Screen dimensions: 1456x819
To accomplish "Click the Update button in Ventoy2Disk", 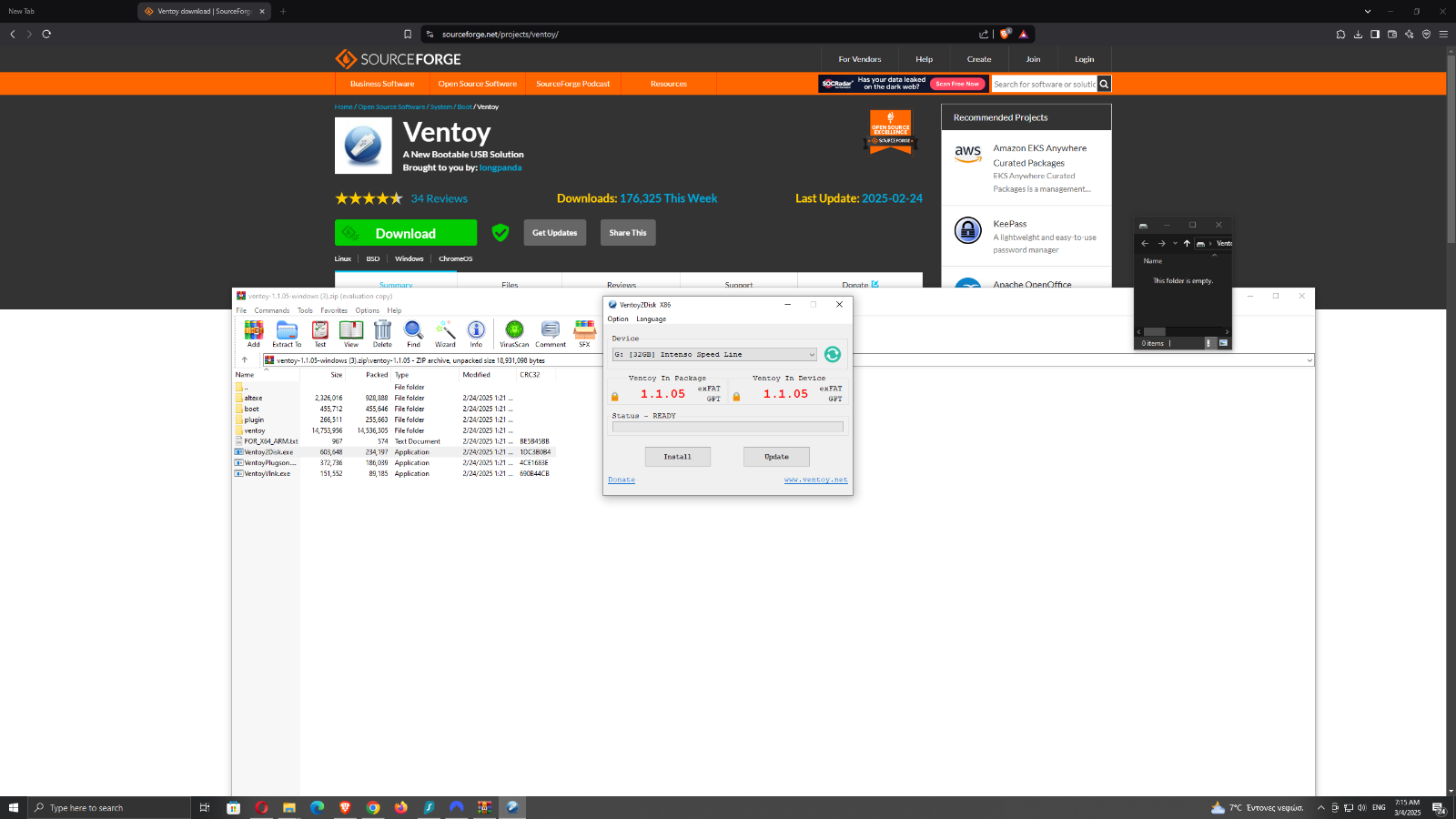I will point(776,457).
